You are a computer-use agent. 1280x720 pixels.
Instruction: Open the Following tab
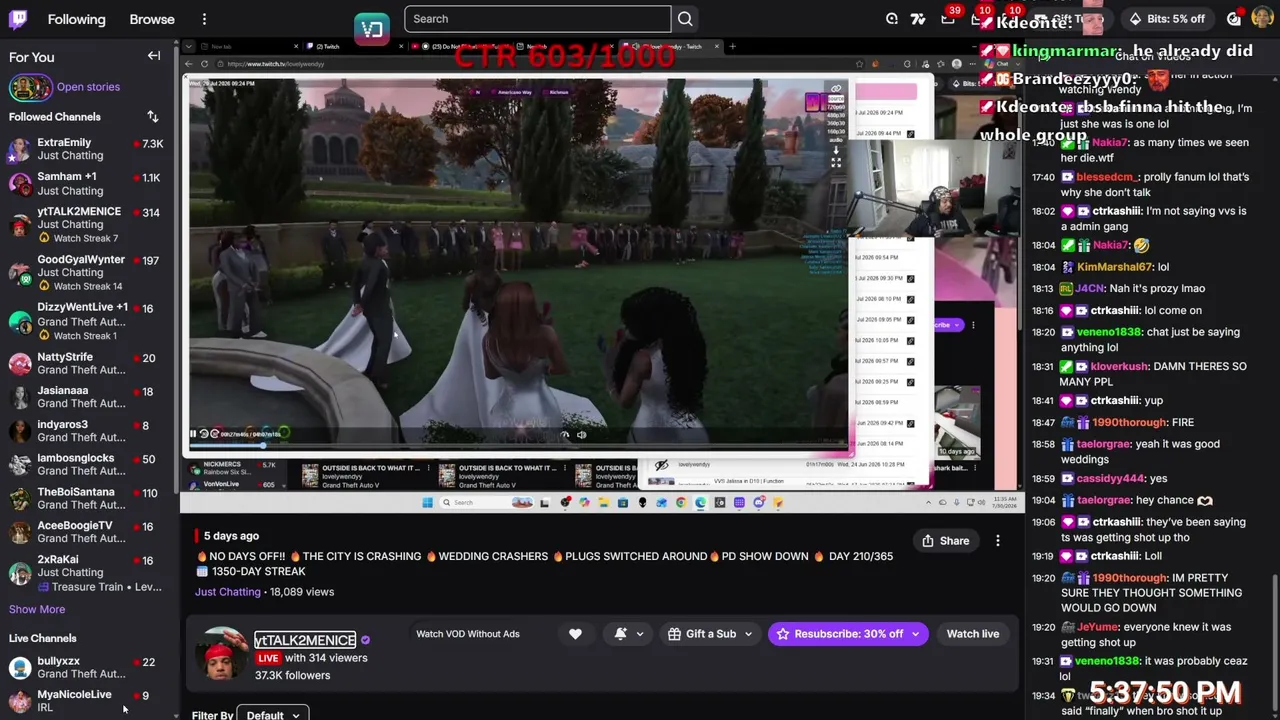point(76,19)
